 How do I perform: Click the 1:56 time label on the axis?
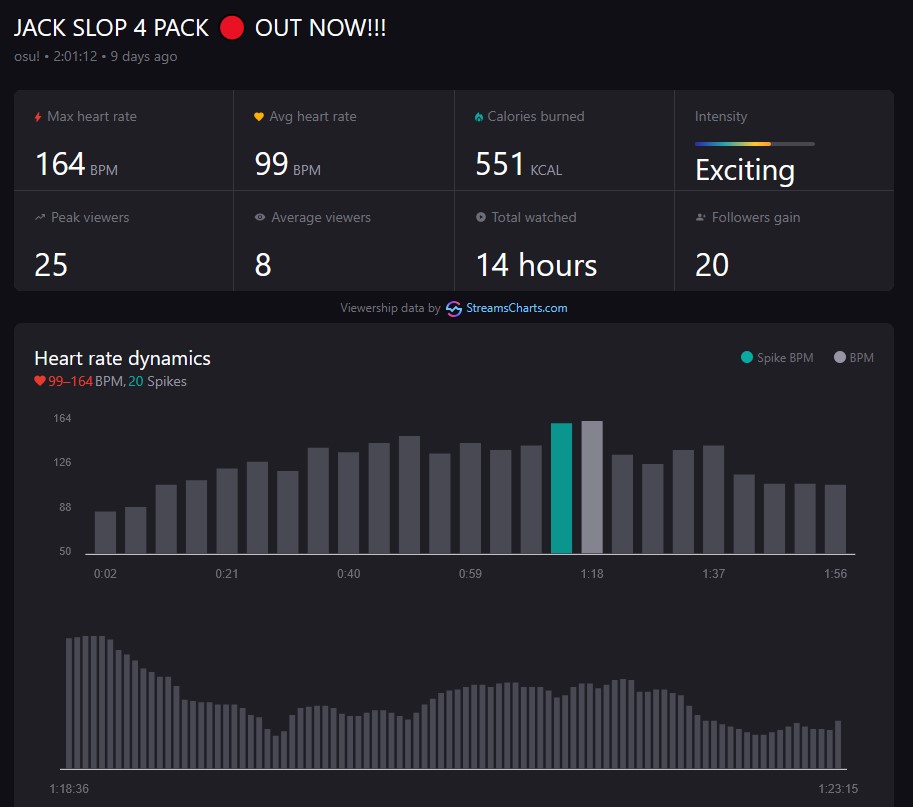pos(835,574)
